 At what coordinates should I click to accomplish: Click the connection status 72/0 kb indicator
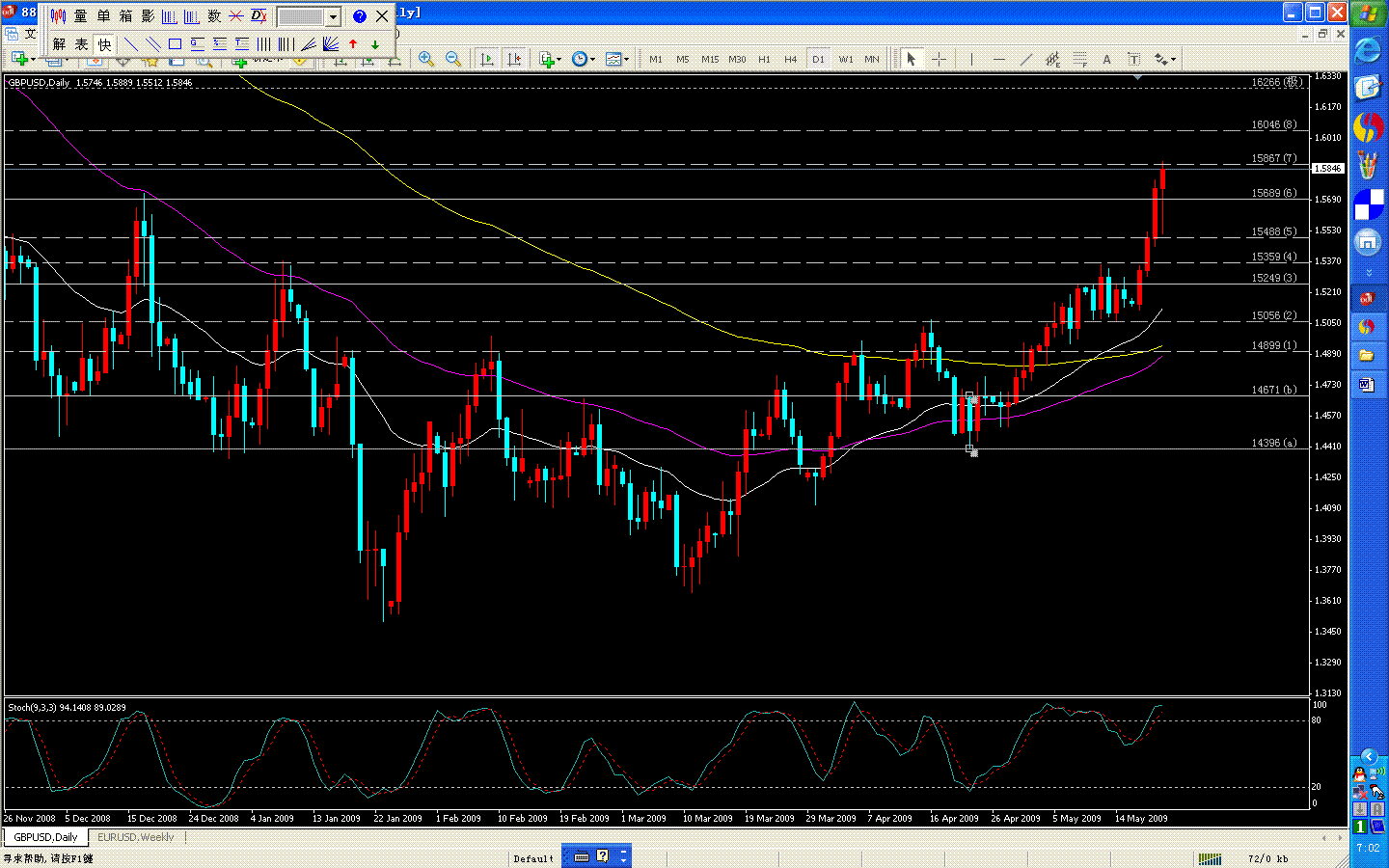[x=1267, y=858]
